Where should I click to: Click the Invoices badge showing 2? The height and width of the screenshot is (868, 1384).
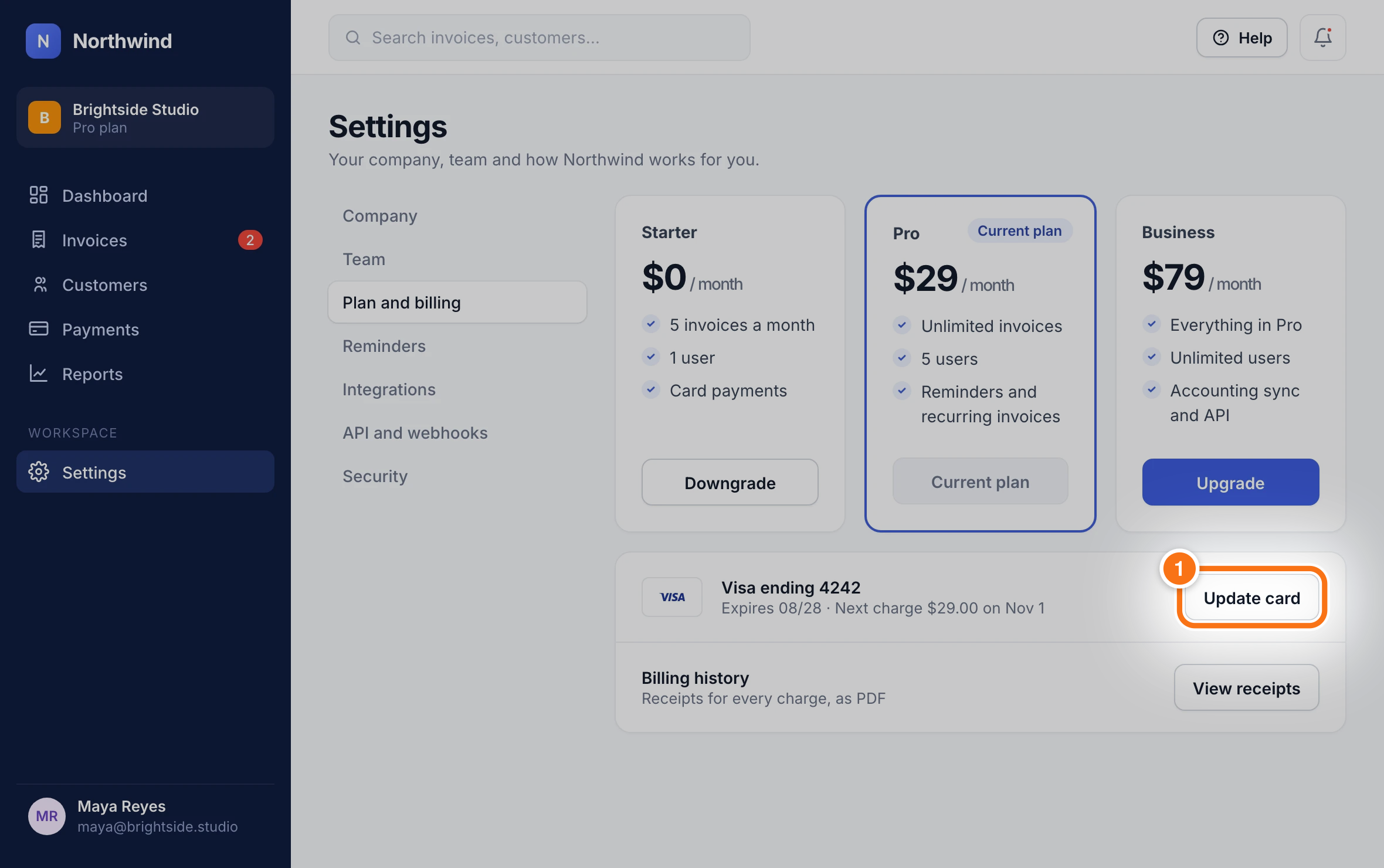click(x=250, y=240)
